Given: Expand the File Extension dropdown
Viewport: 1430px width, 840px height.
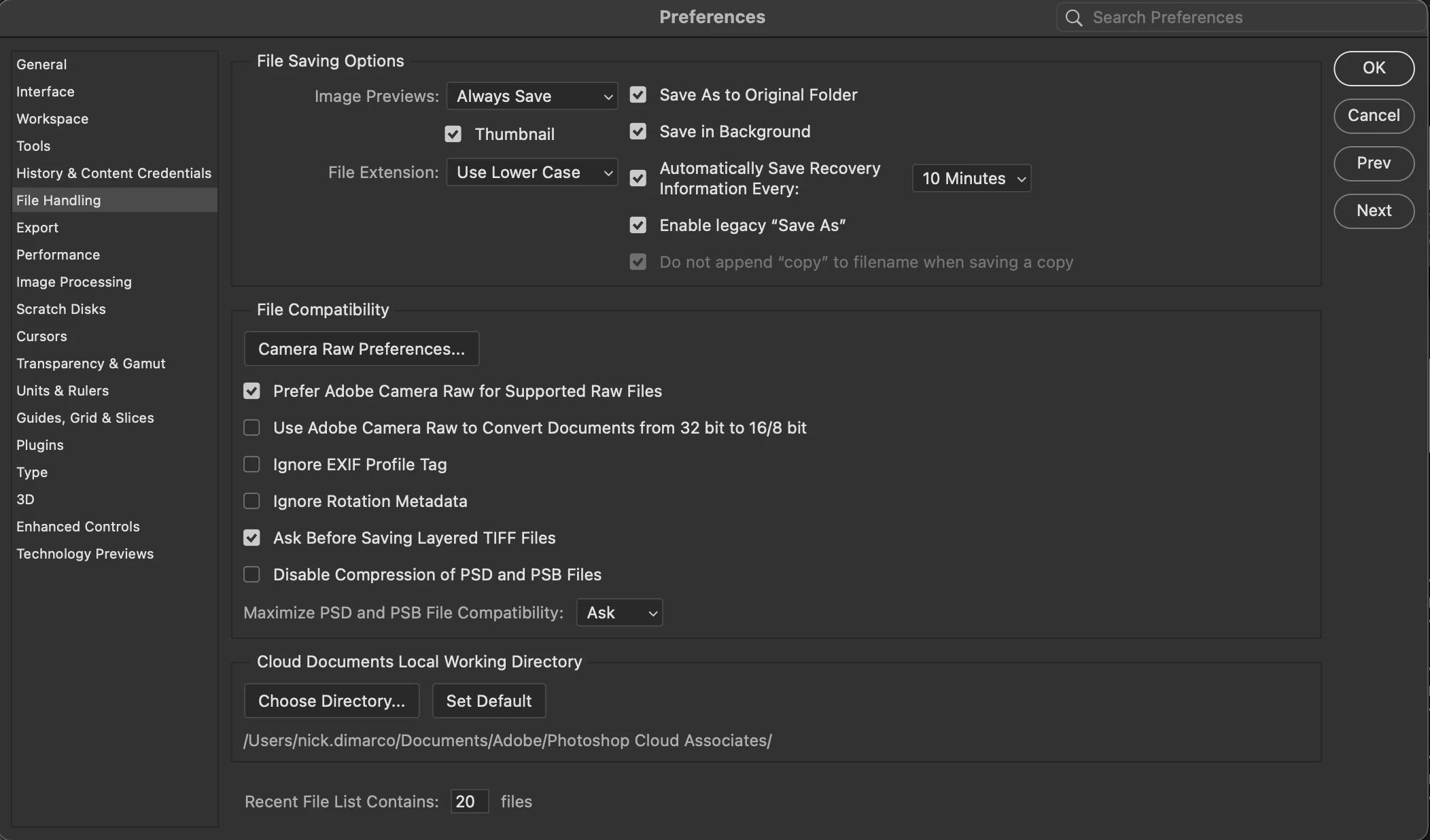Looking at the screenshot, I should [532, 173].
